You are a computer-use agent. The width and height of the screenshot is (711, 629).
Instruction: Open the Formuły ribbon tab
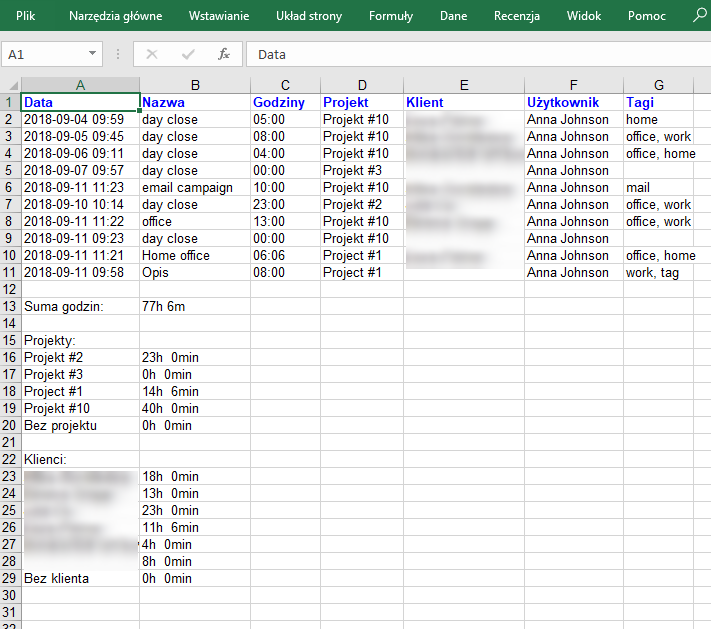point(391,16)
